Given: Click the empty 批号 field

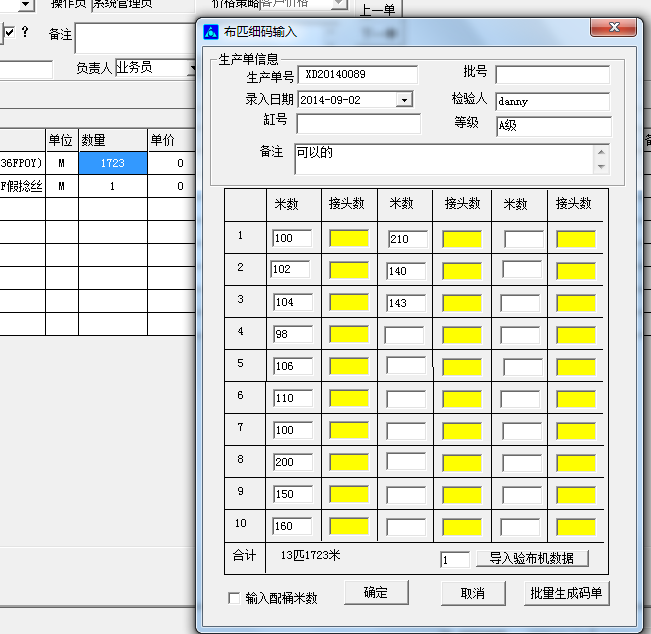Looking at the screenshot, I should pos(553,75).
